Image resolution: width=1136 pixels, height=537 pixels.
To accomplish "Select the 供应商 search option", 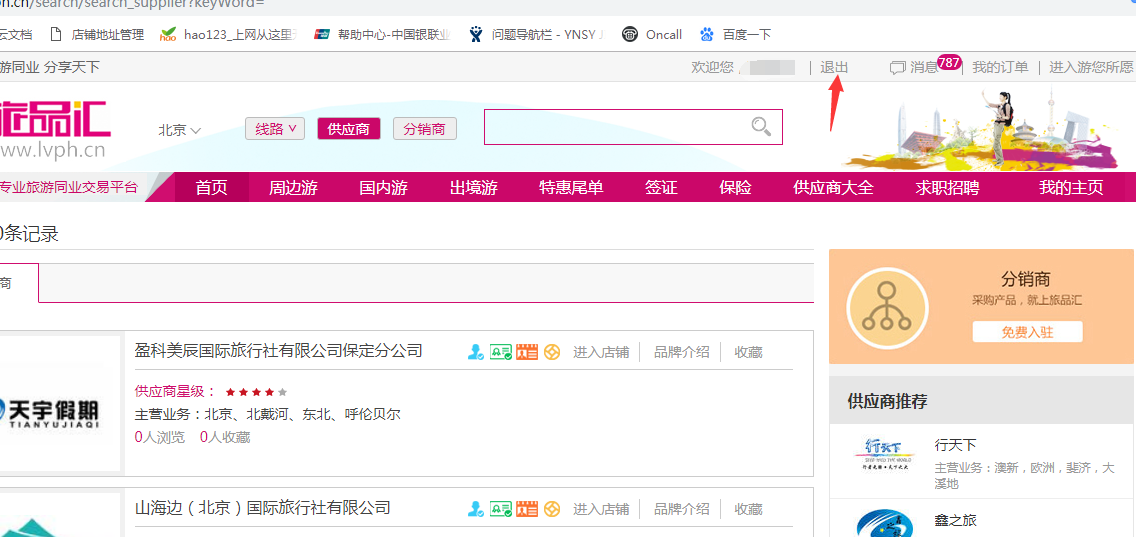I will point(348,129).
